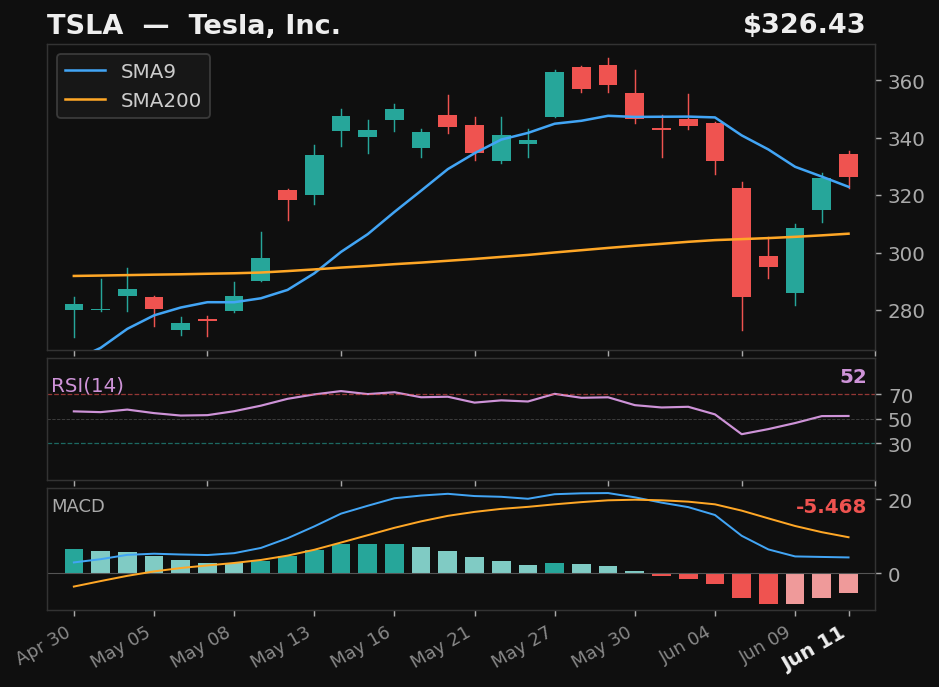Click the 50 midline RSI axis label
Viewport: 939px width, 687px height.
pos(899,420)
